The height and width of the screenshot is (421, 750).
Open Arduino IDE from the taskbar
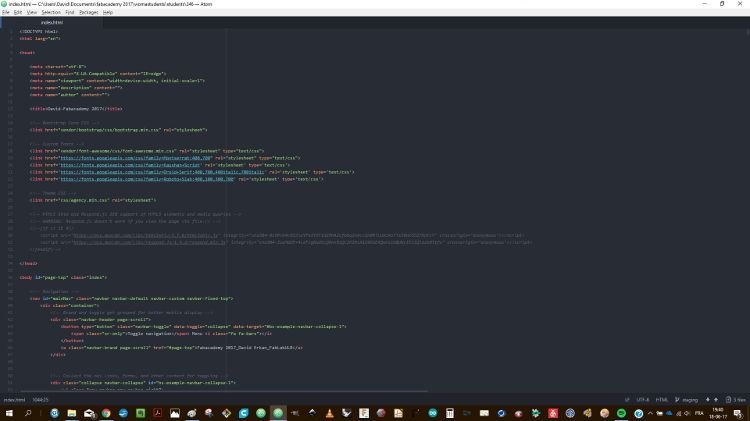pos(433,413)
